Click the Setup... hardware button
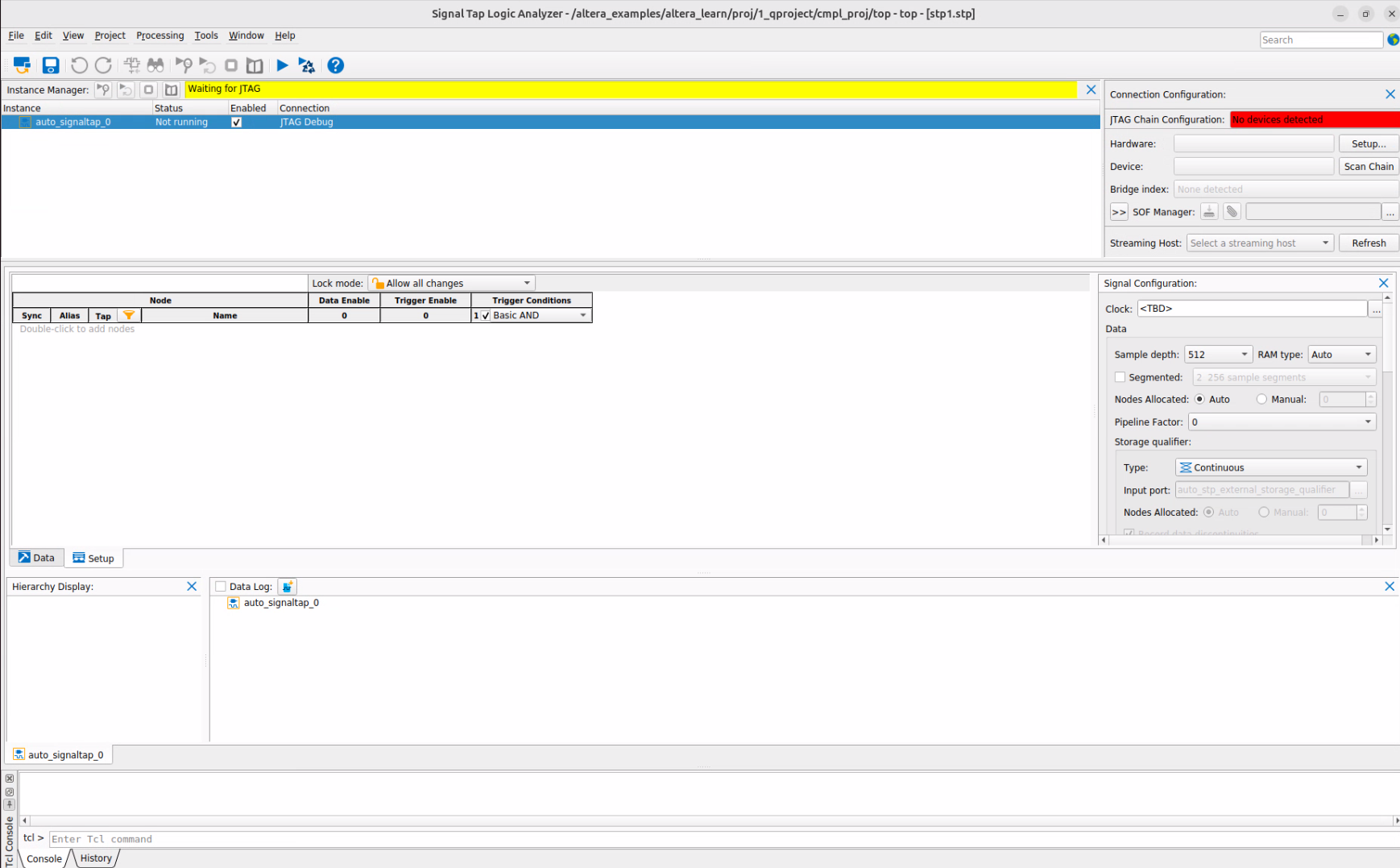The height and width of the screenshot is (868, 1400). (x=1369, y=143)
